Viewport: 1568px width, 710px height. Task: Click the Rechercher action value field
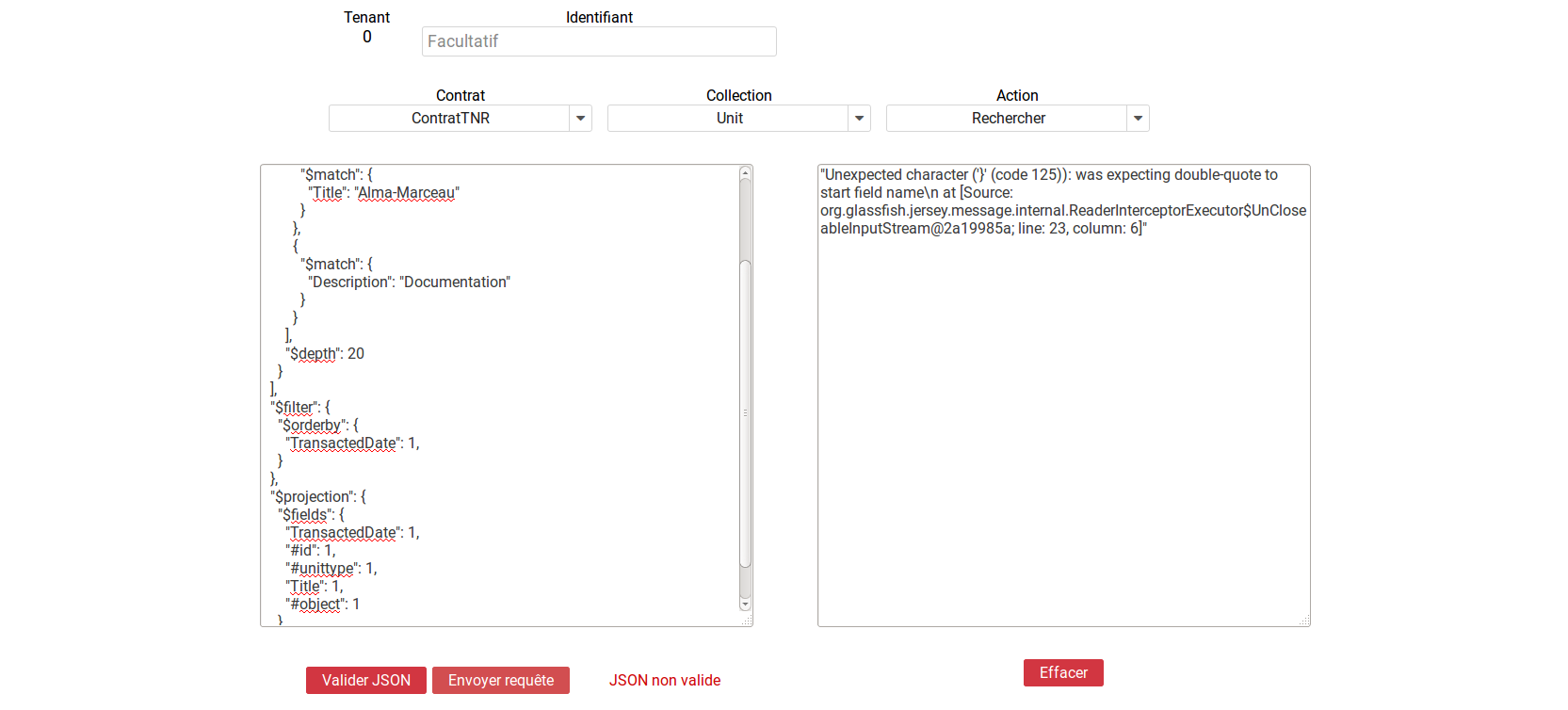tap(1008, 119)
